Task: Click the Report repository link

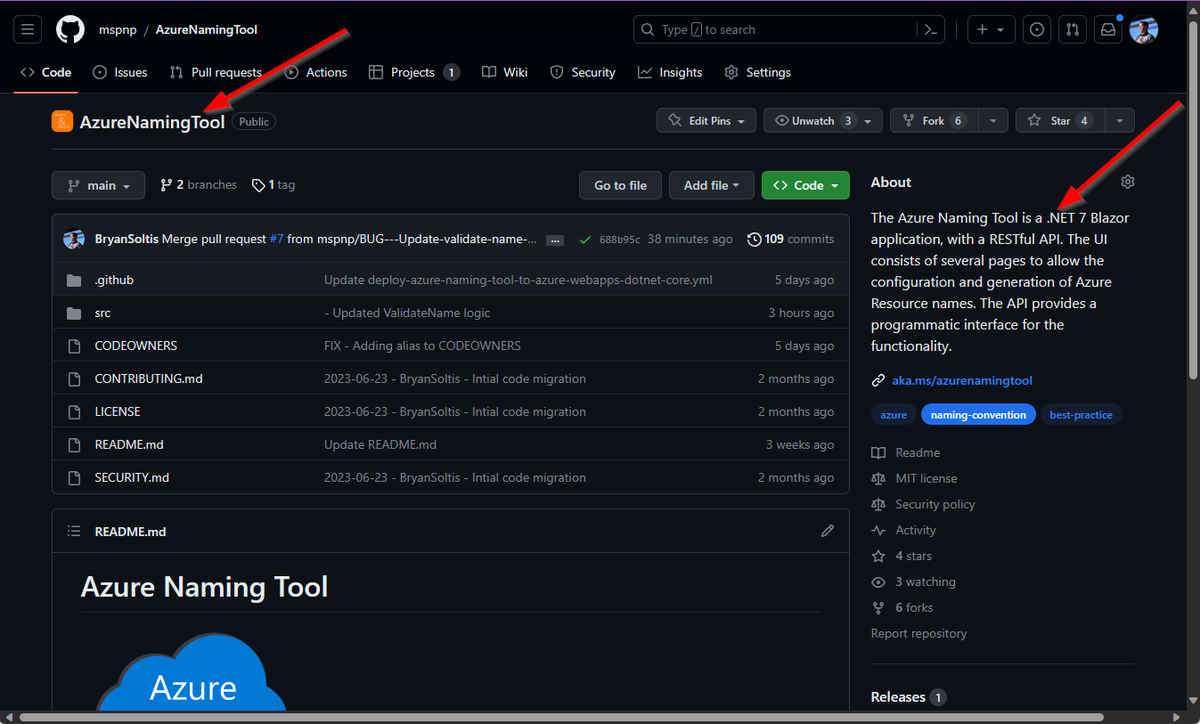Action: click(919, 633)
